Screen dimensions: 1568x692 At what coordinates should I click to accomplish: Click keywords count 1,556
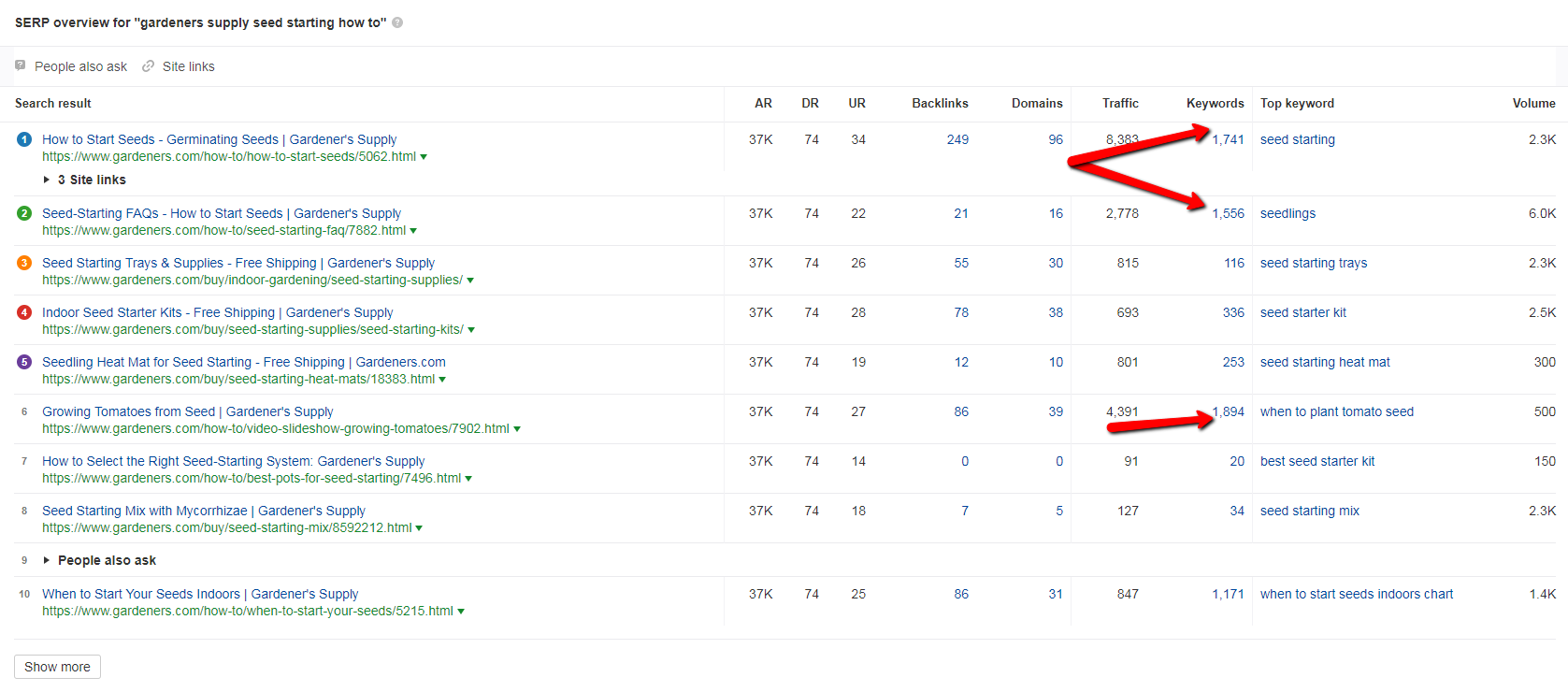click(x=1228, y=213)
